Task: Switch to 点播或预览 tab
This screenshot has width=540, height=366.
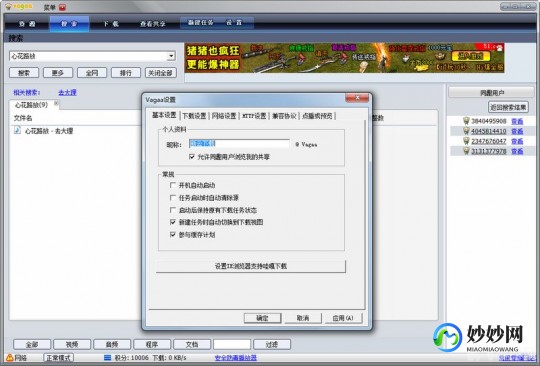Action: pyautogui.click(x=317, y=116)
